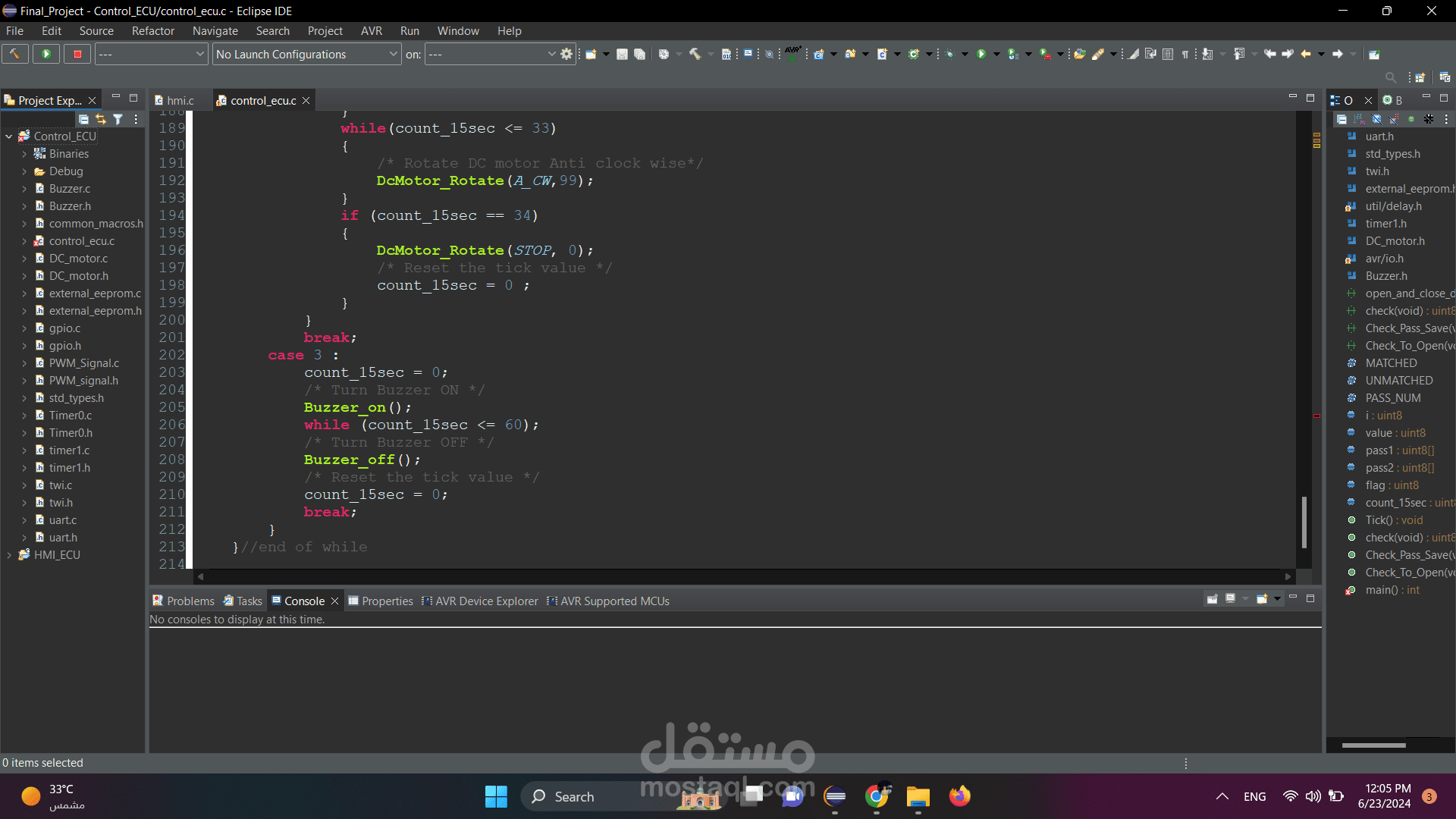Toggle Link with Editor in Project Explorer
The height and width of the screenshot is (819, 1456).
[x=101, y=119]
